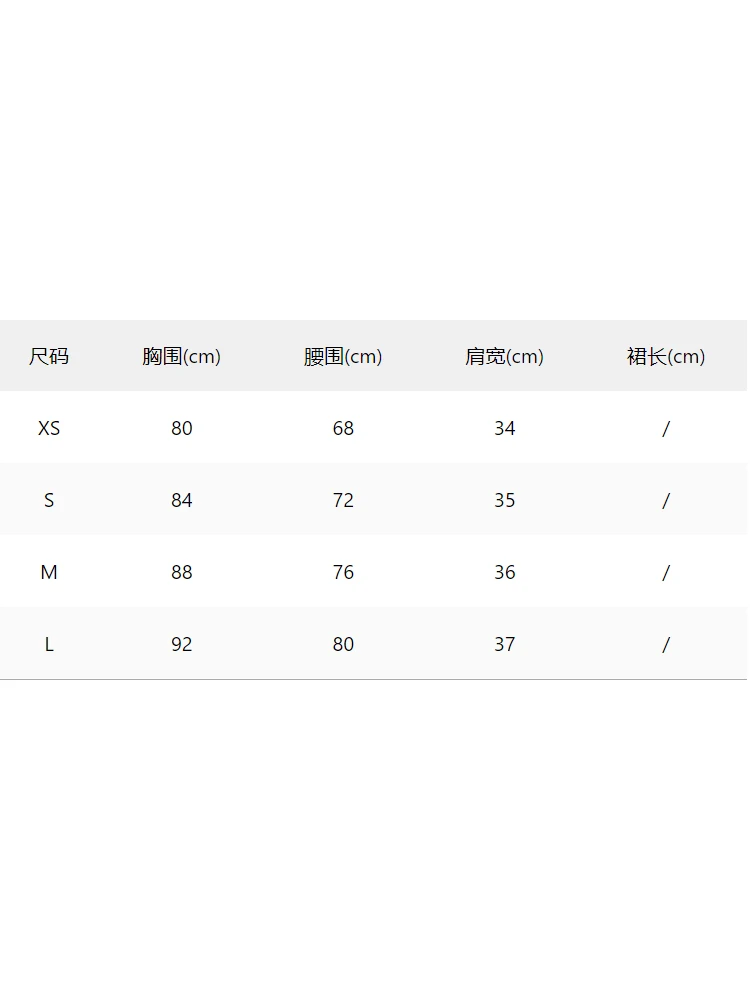Screen dimensions: 750x1000
Task: Click the waist value 76
Action: tap(343, 572)
